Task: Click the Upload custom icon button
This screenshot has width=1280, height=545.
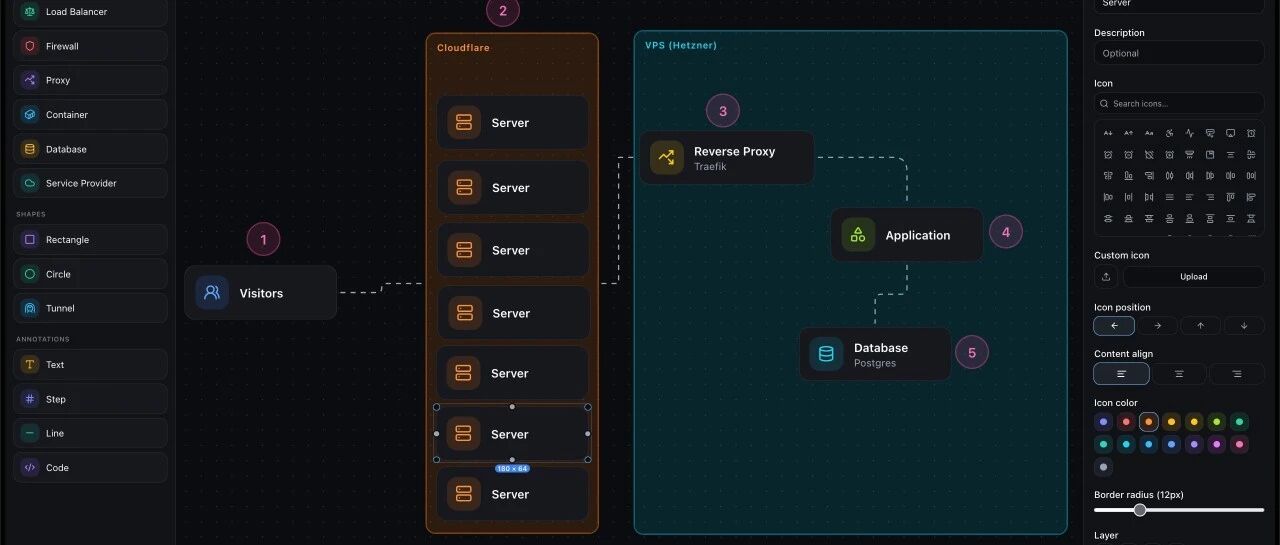Action: pos(1194,277)
